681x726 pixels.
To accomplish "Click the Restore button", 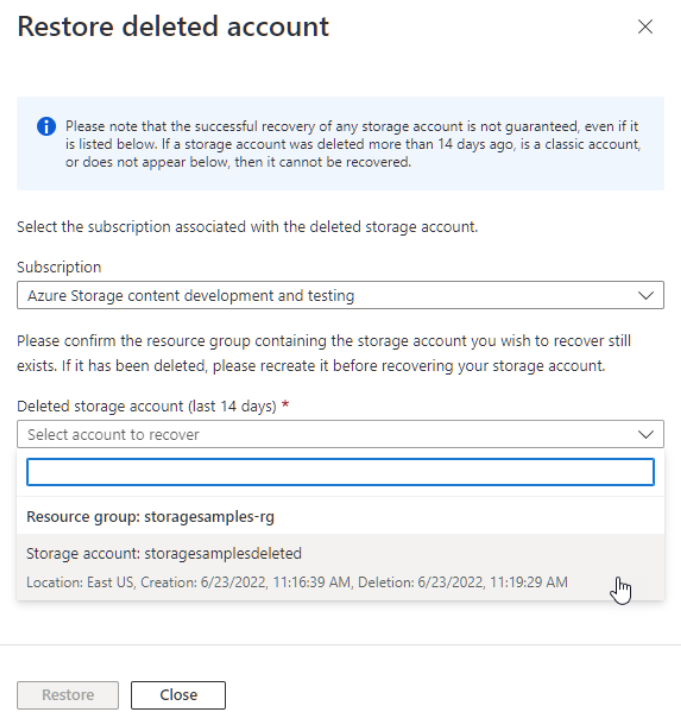I will point(68,695).
